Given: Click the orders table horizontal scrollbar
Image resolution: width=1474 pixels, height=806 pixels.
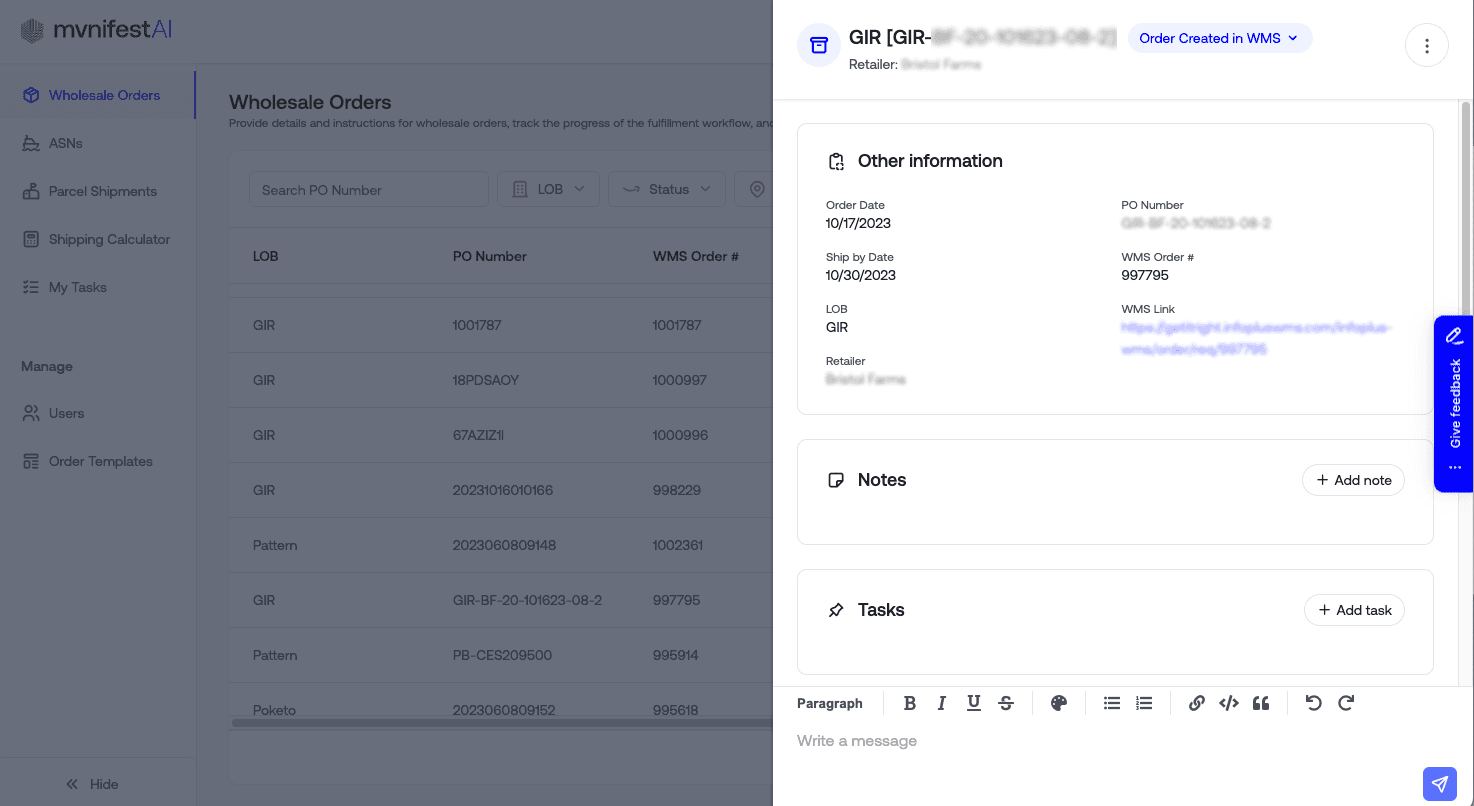Looking at the screenshot, I should tap(501, 722).
